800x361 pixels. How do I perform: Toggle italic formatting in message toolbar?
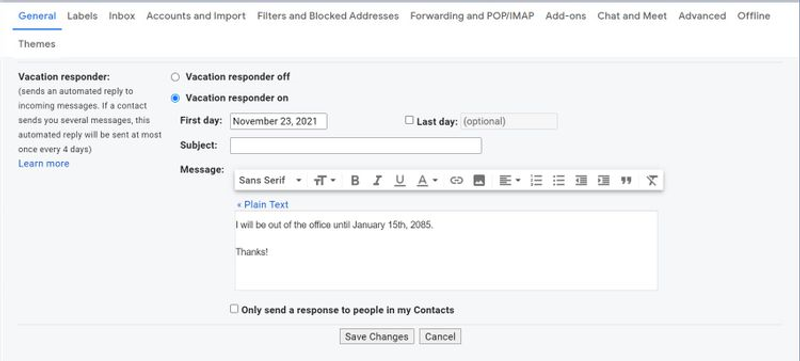[x=378, y=180]
